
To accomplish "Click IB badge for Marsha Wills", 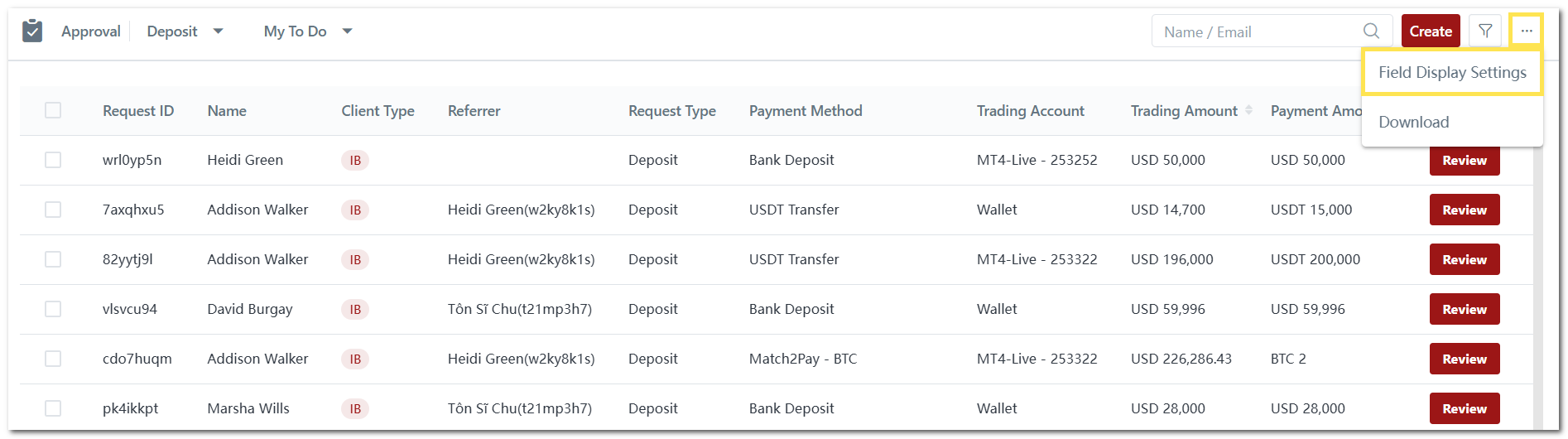I will tap(355, 409).
